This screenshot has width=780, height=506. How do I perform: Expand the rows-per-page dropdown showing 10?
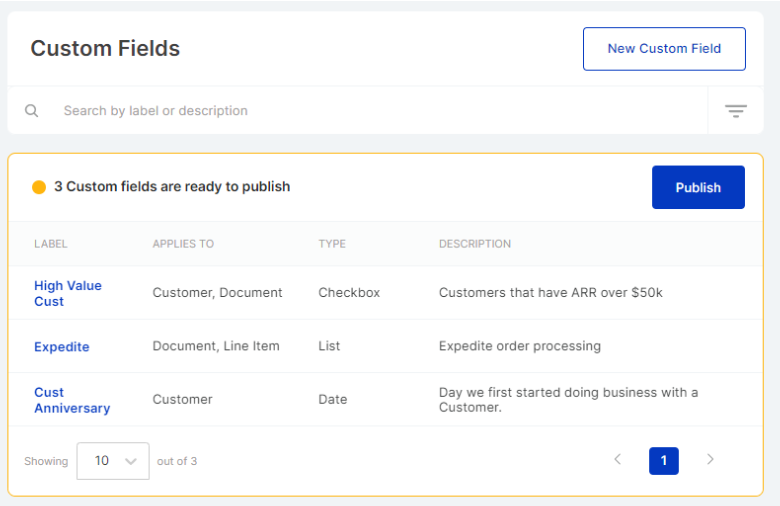coord(113,461)
